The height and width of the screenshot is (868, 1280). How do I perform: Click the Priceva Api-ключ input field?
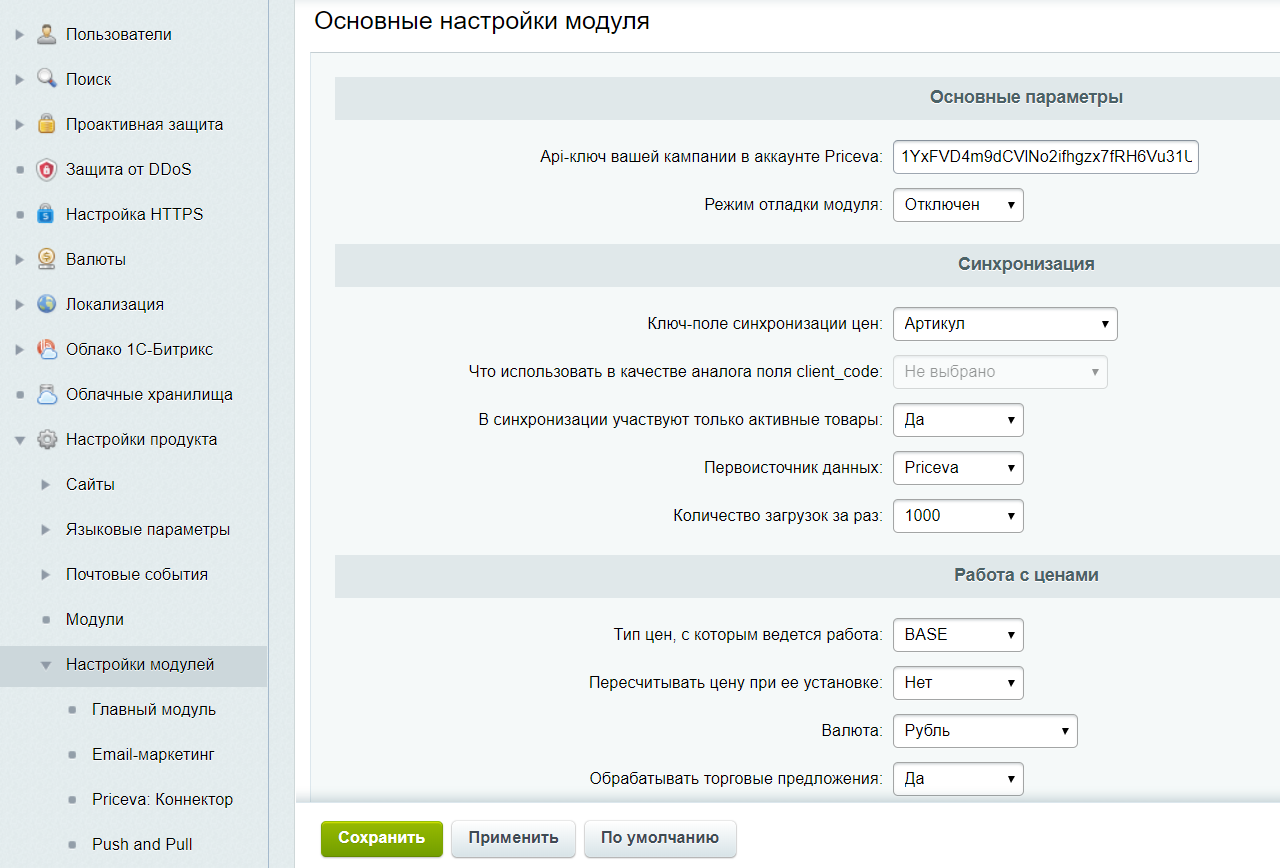[1045, 157]
